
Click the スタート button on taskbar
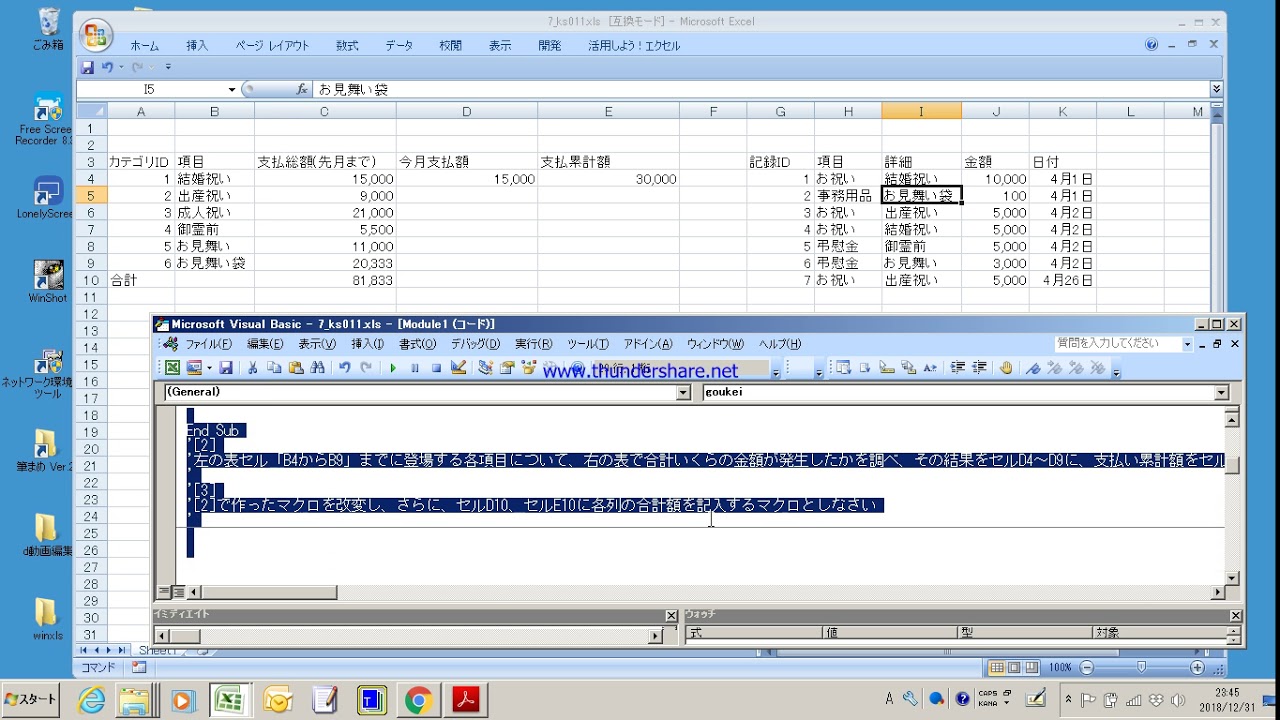click(x=31, y=700)
